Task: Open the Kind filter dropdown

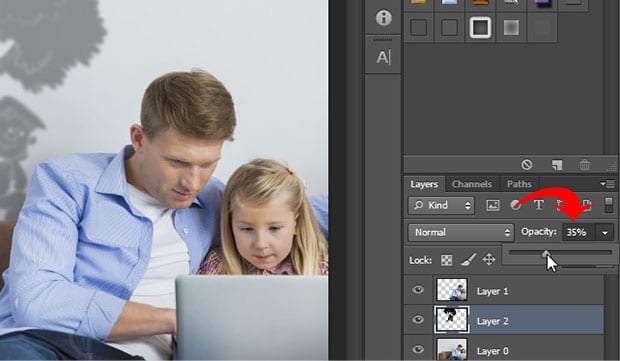Action: coord(441,205)
